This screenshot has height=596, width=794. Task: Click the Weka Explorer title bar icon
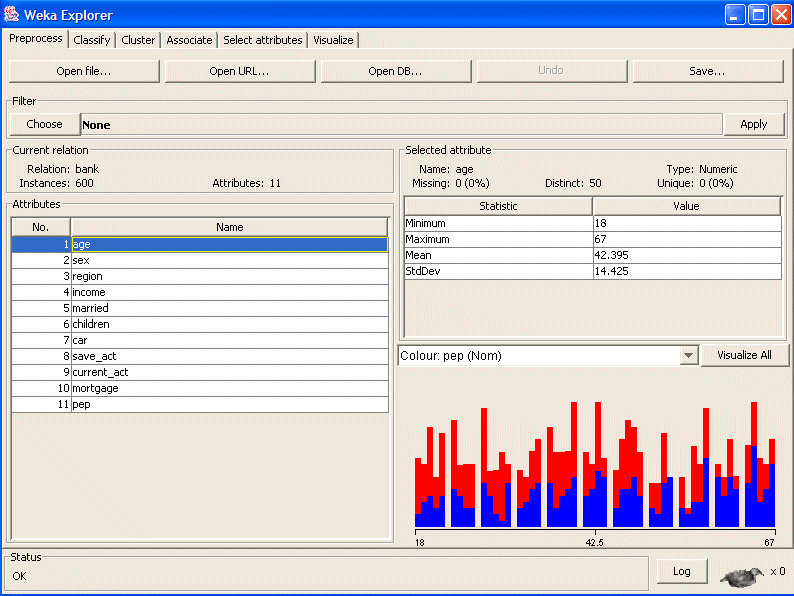point(12,14)
